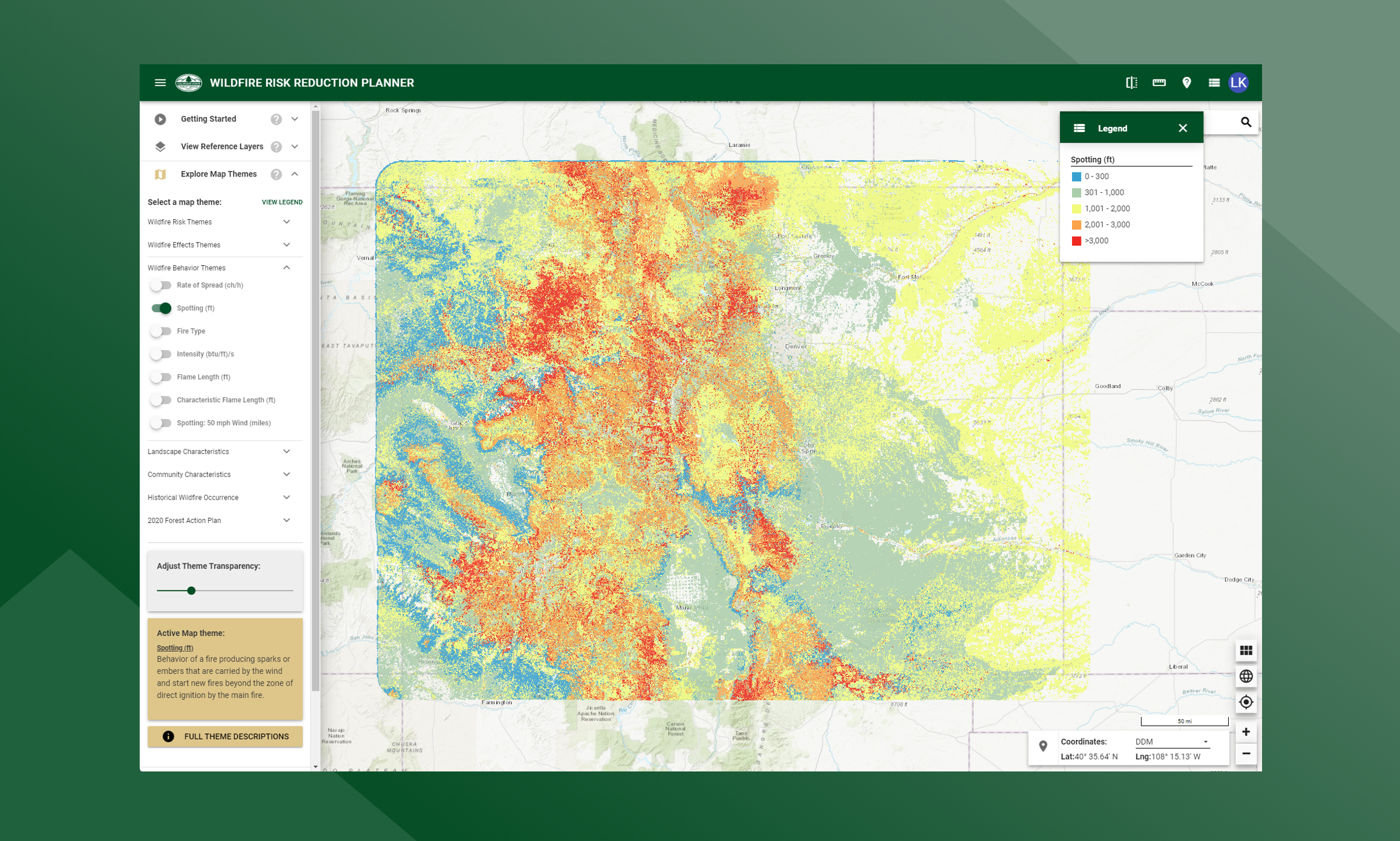Click the coordinates pin marker icon
Image resolution: width=1400 pixels, height=841 pixels.
click(1043, 746)
